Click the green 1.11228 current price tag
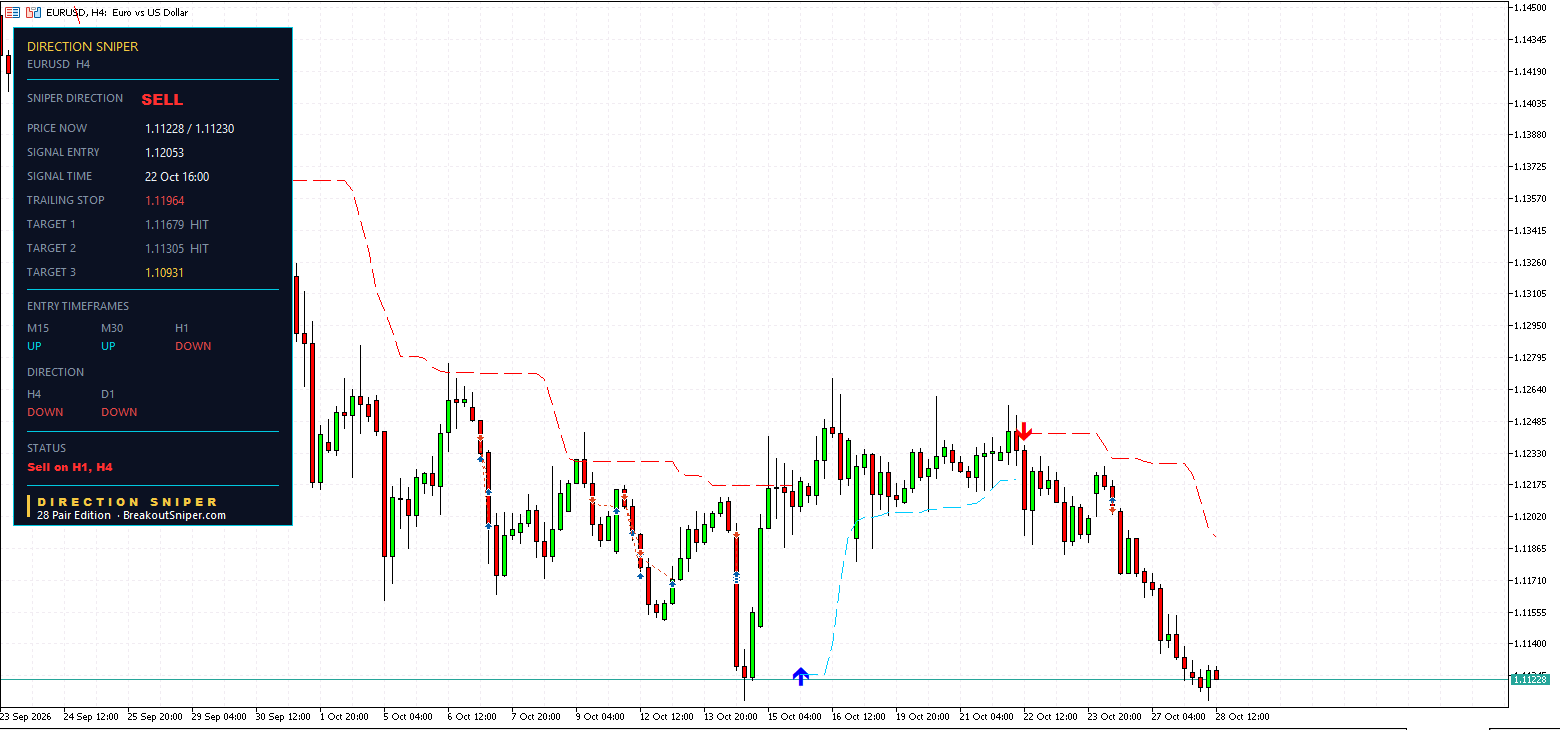The height and width of the screenshot is (730, 1560). pyautogui.click(x=1530, y=680)
